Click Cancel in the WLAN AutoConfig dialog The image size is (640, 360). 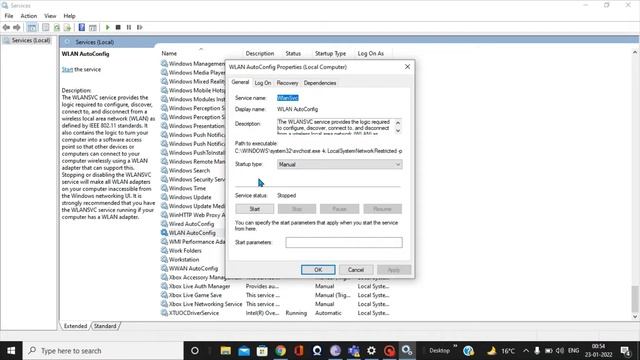pos(356,270)
